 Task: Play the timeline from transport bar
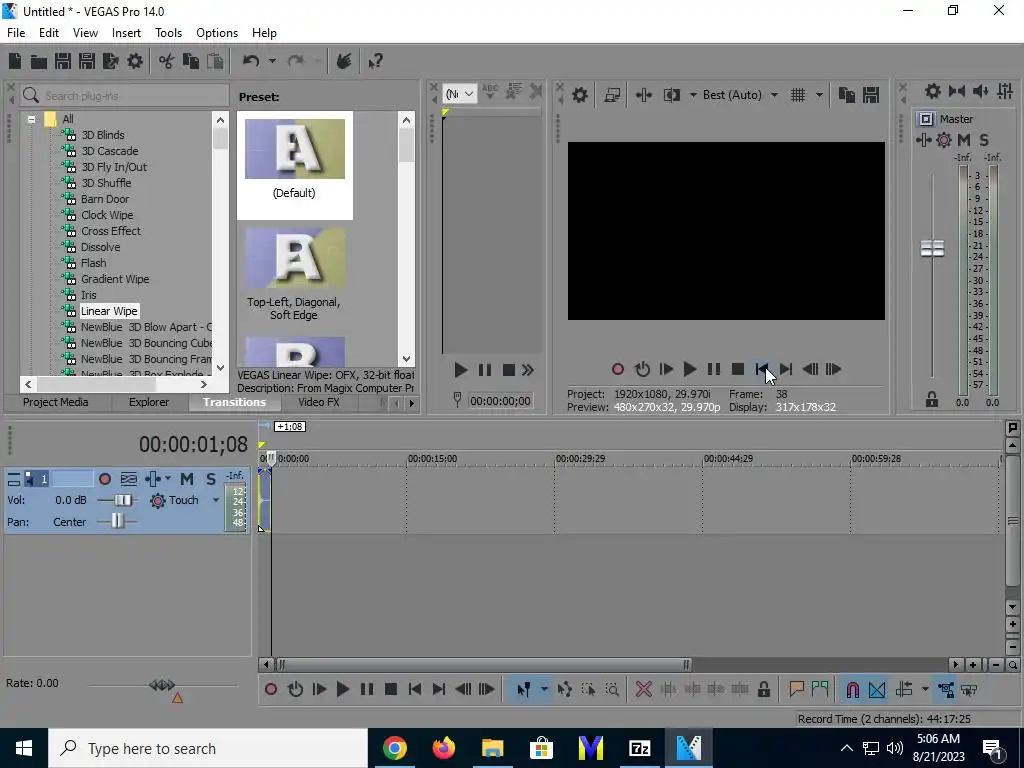pos(342,689)
